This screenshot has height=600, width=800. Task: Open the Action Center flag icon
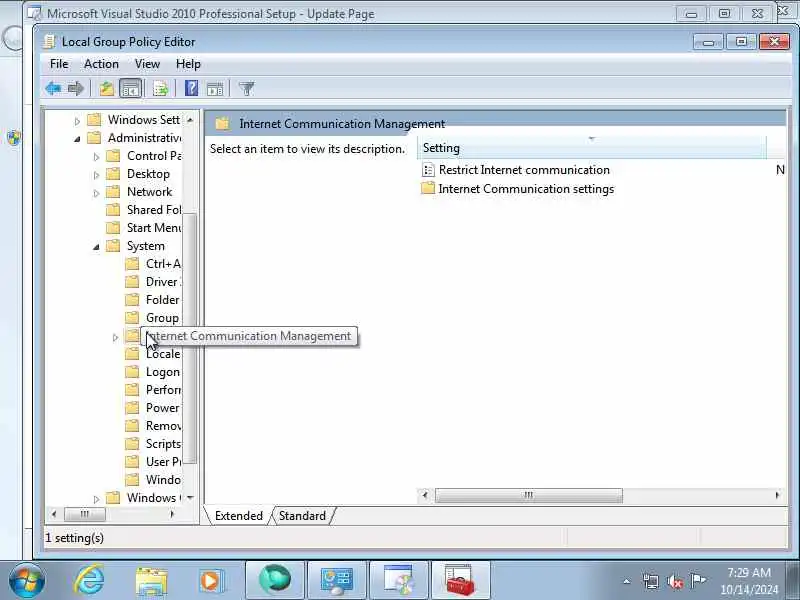[698, 581]
